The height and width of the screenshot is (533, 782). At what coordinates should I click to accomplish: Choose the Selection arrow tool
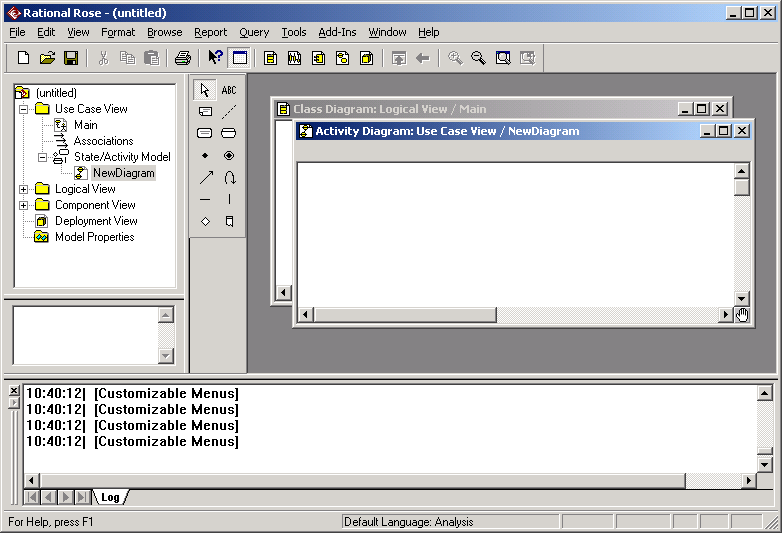205,90
